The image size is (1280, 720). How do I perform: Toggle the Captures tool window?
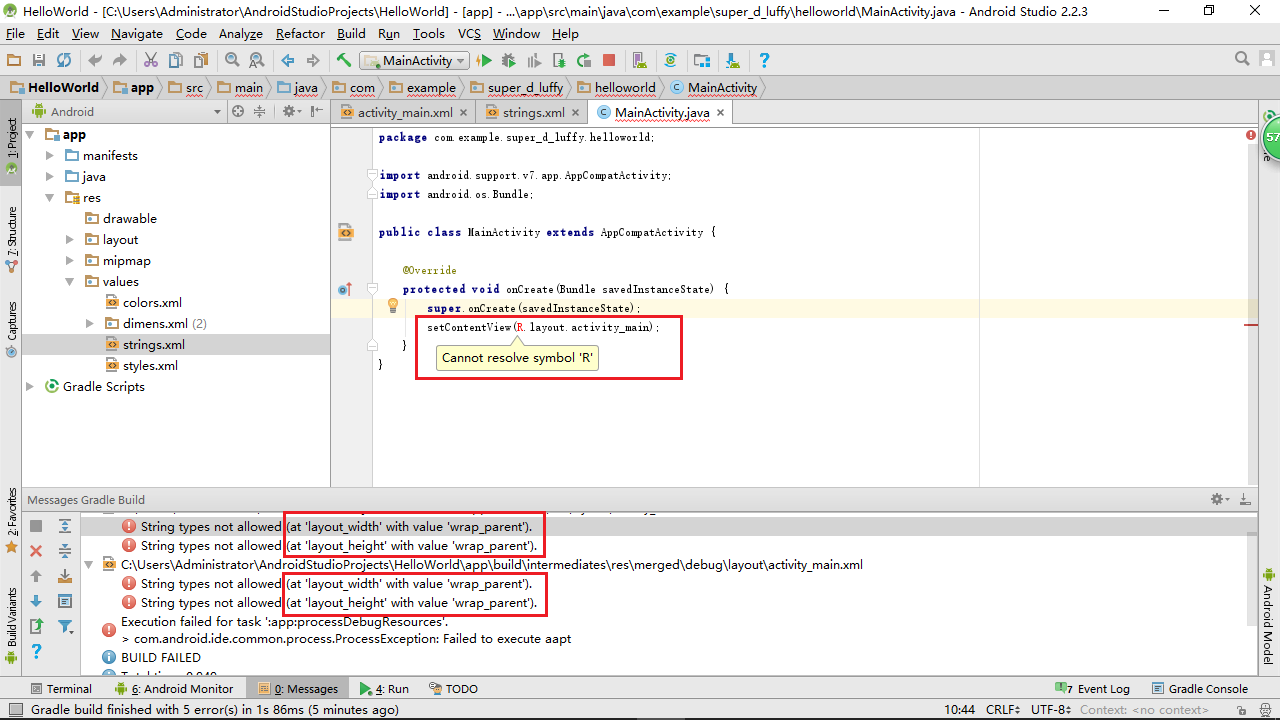click(x=11, y=329)
